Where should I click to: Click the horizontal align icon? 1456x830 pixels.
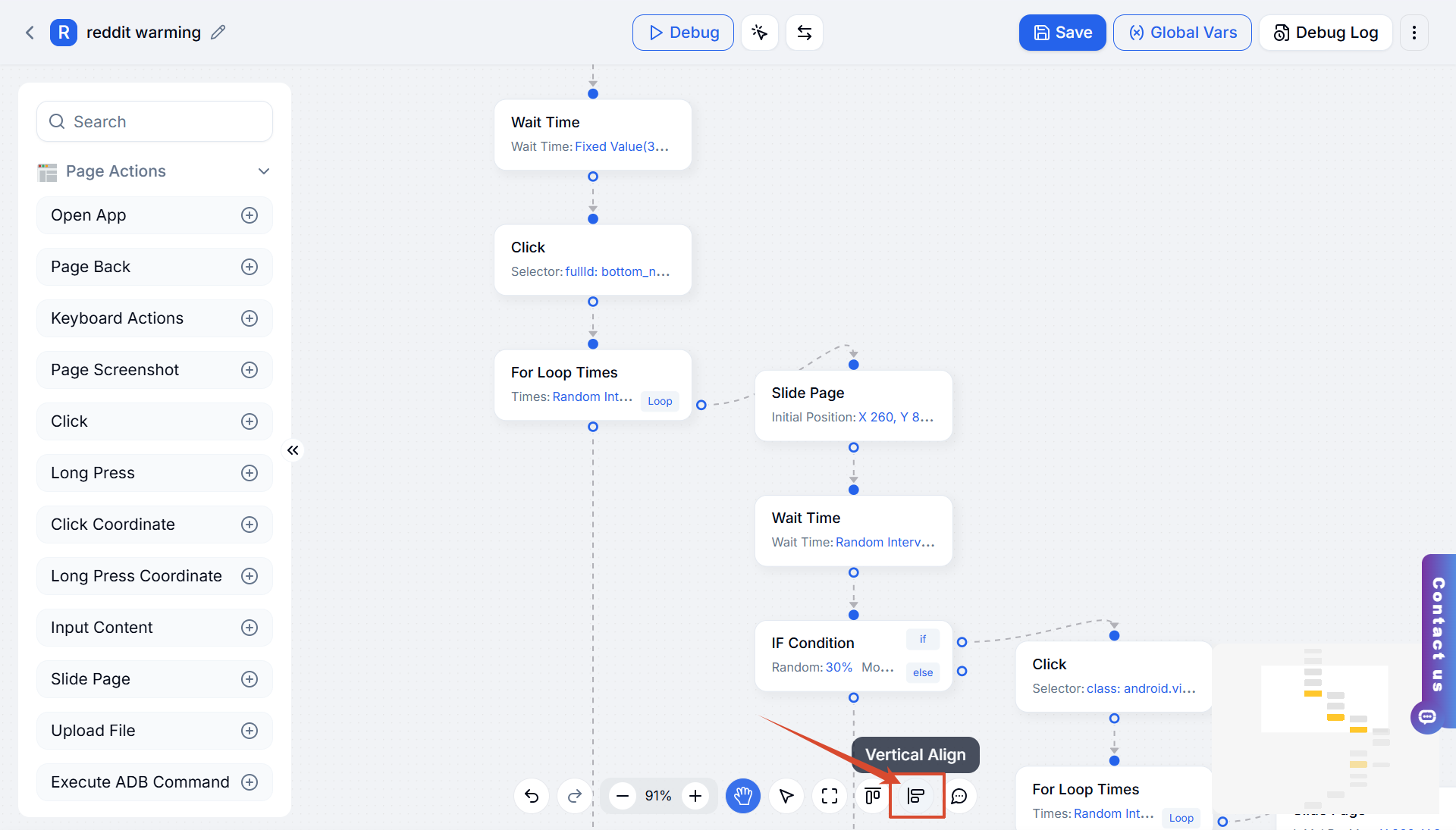point(873,796)
